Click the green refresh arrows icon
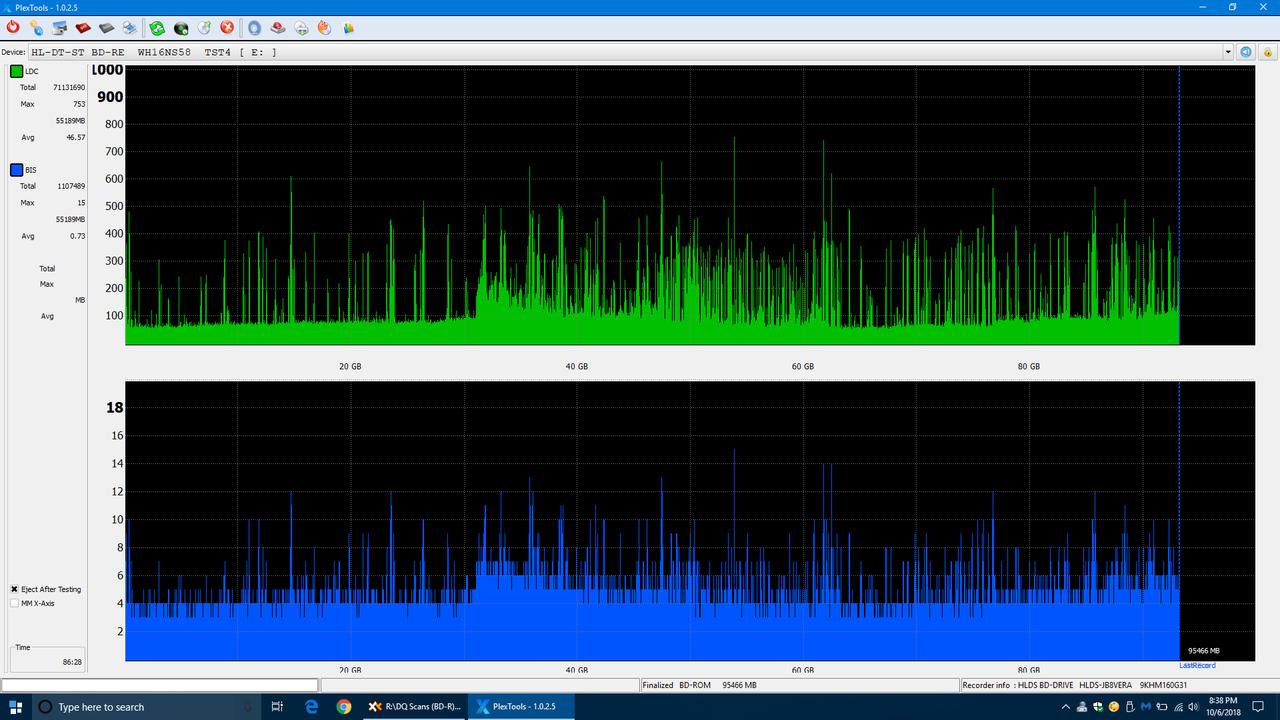Screen dimensions: 1280x720 (x=158, y=28)
